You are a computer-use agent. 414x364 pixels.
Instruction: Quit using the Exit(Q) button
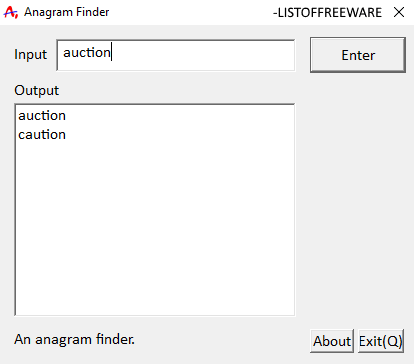(381, 341)
